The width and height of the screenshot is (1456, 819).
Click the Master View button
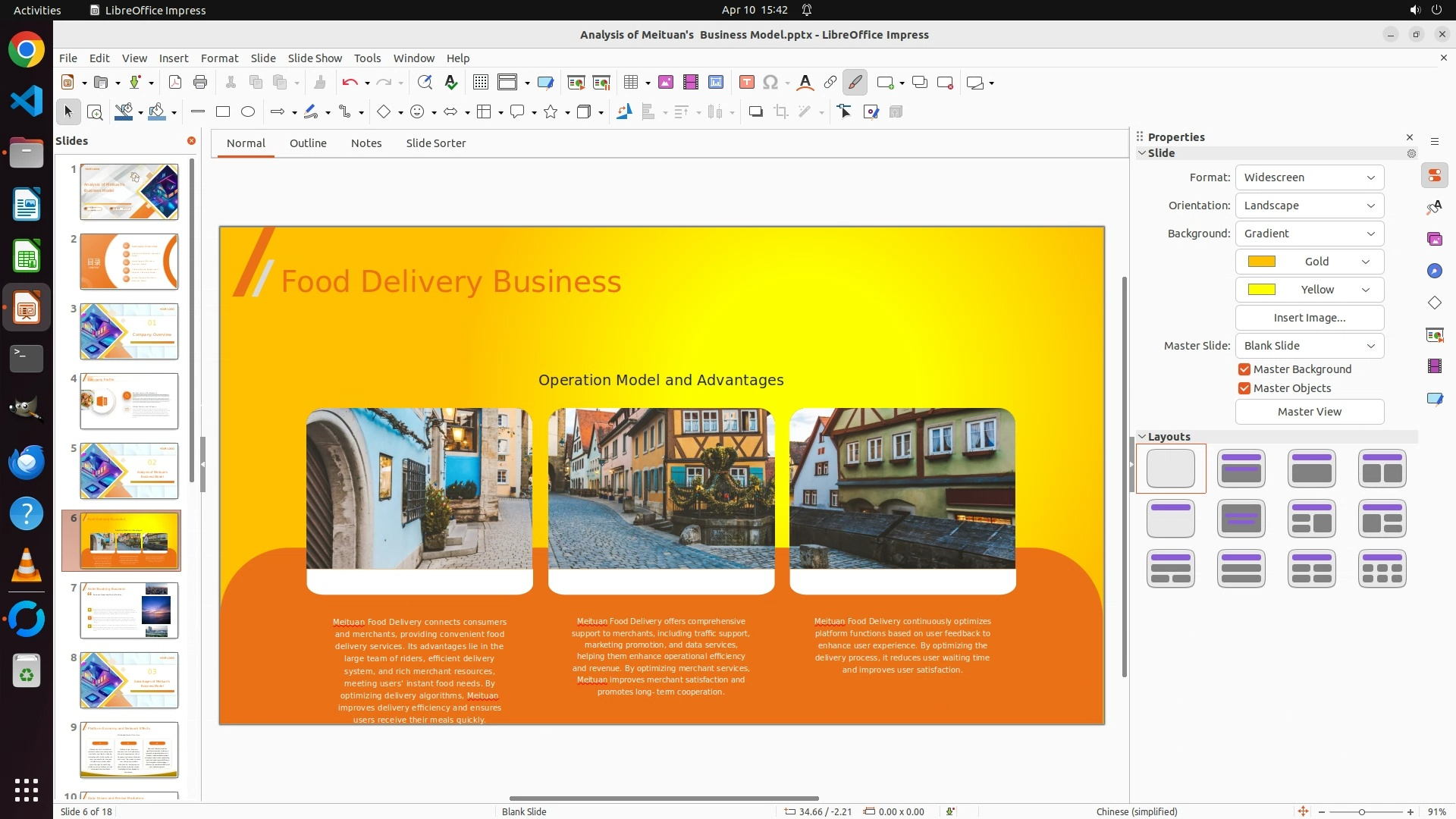point(1309,412)
